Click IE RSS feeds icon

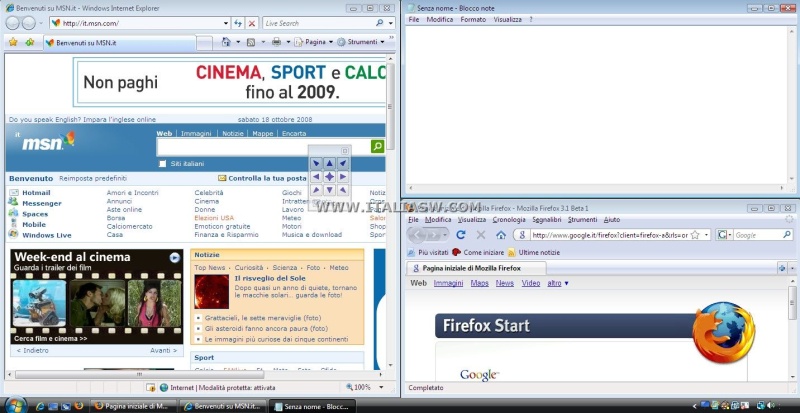click(x=251, y=42)
